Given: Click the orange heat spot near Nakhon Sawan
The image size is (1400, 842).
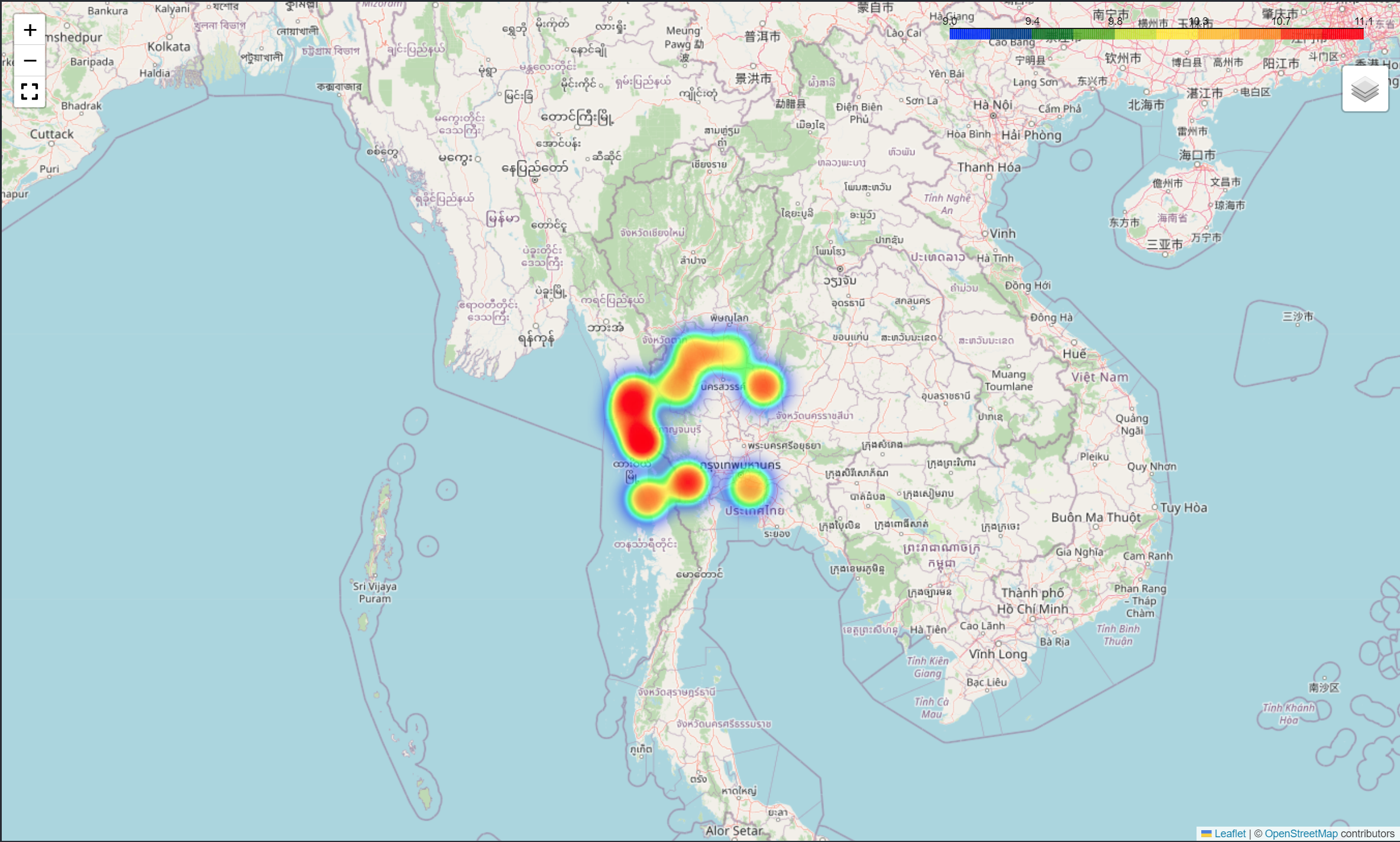Looking at the screenshot, I should pos(763,386).
